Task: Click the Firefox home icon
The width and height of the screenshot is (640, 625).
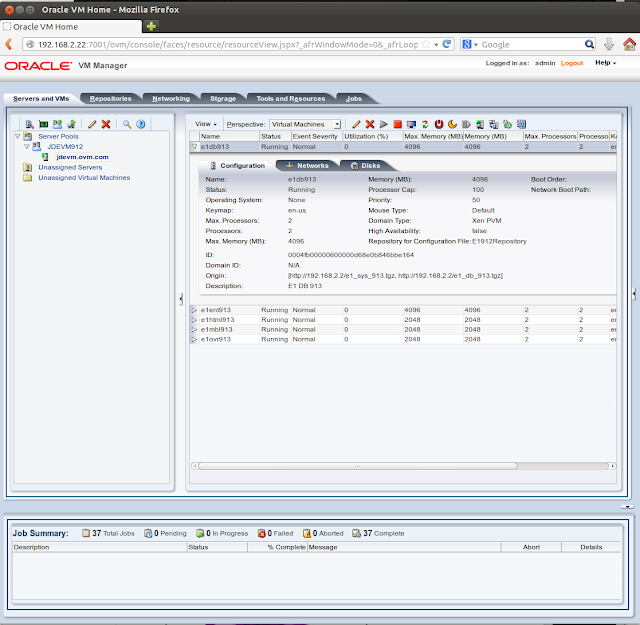Action: [629, 44]
